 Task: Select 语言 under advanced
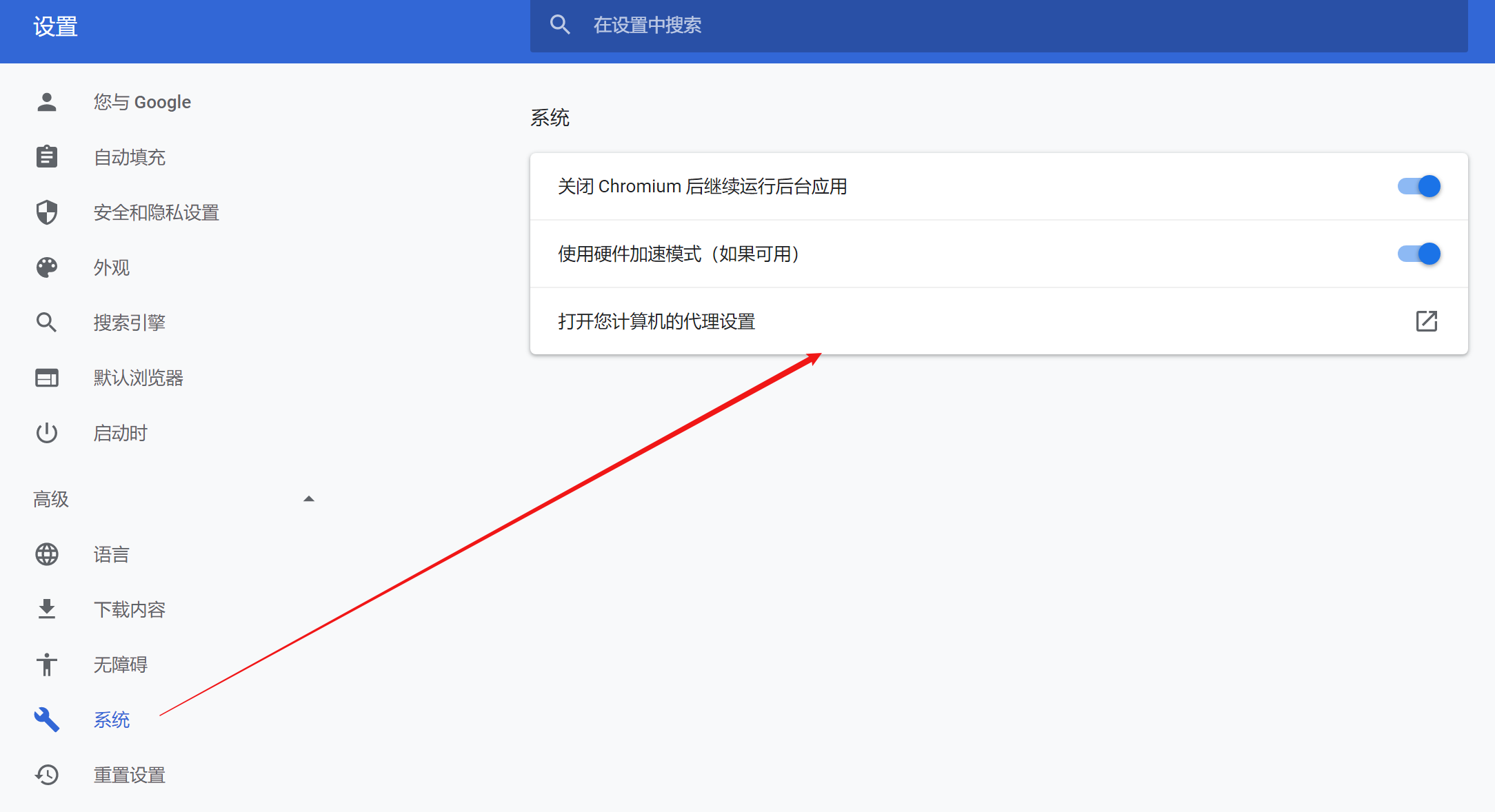point(112,554)
